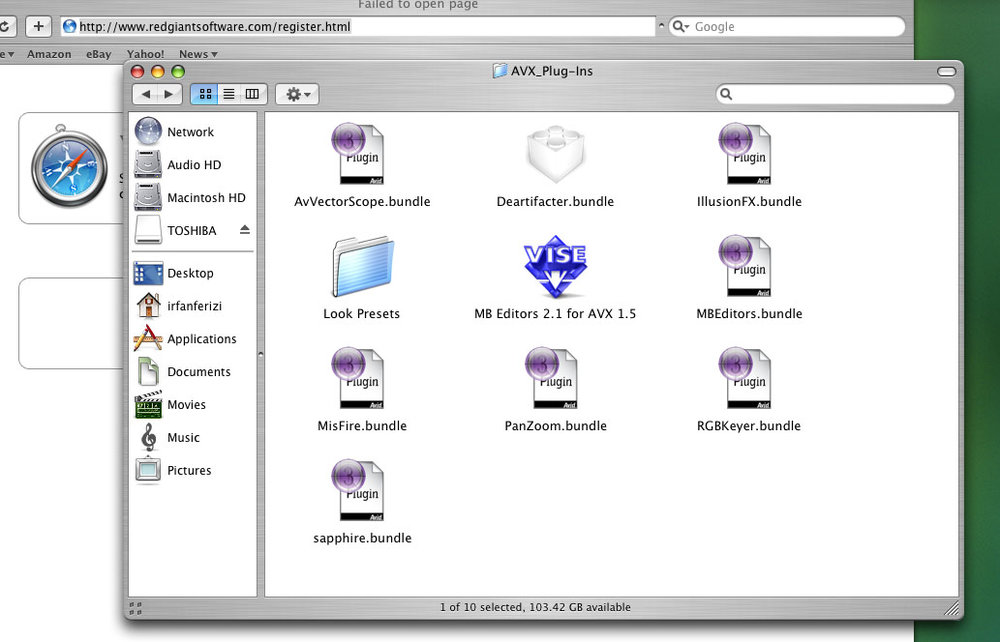
Task: Switch Finder to icon view
Action: 205,94
